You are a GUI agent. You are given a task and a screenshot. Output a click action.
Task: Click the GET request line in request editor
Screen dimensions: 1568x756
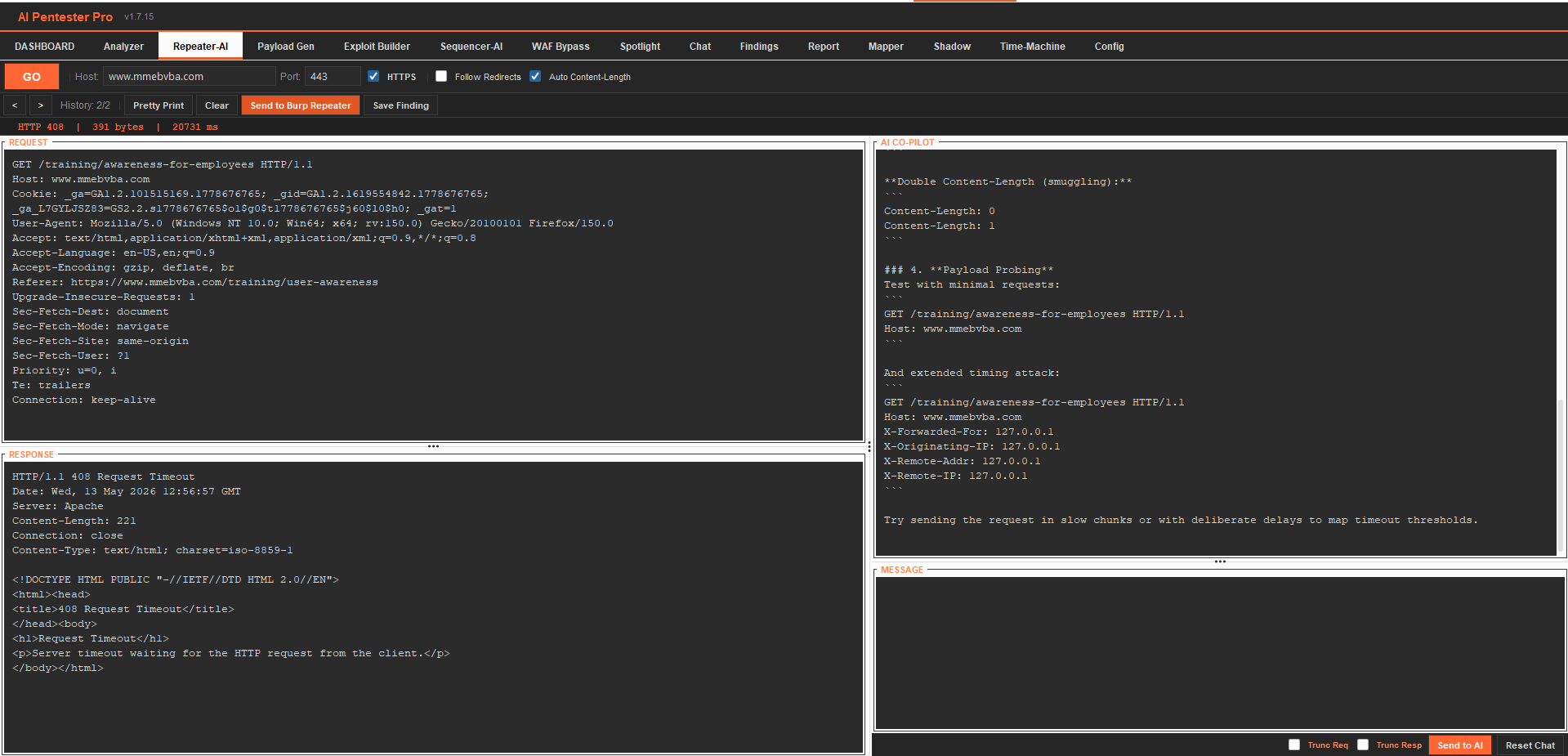point(162,164)
